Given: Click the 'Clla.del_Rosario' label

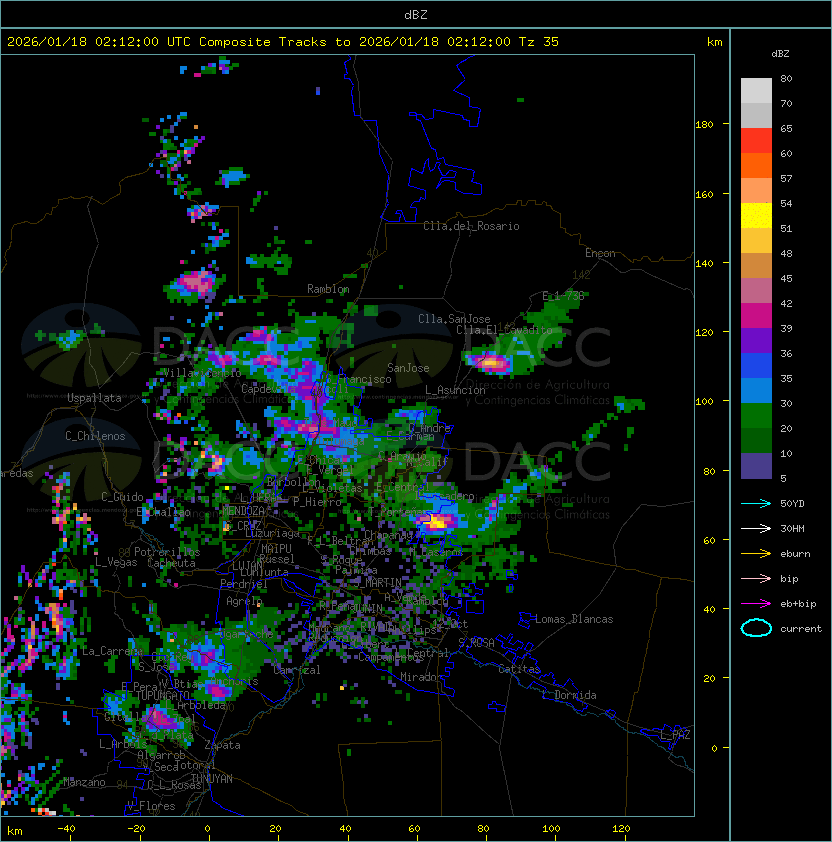Looking at the screenshot, I should pos(471,226).
